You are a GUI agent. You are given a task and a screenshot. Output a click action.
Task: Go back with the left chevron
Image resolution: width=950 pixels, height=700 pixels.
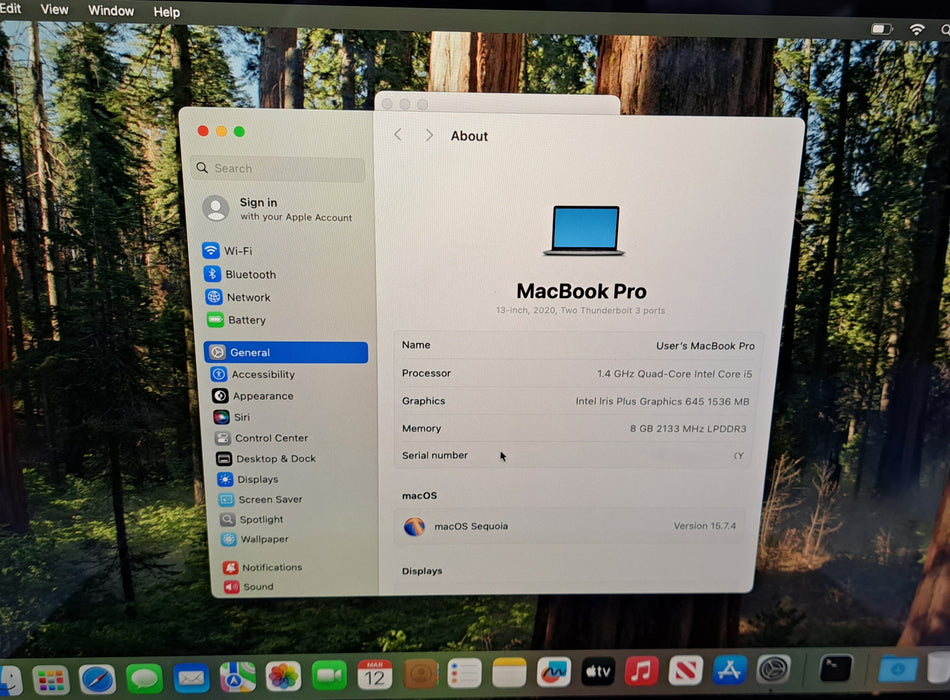click(x=398, y=135)
